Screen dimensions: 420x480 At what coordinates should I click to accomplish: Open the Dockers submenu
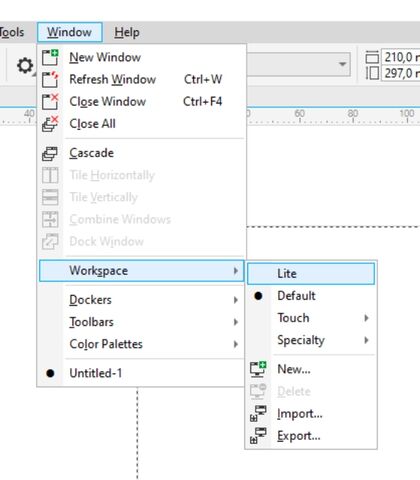[x=142, y=300]
